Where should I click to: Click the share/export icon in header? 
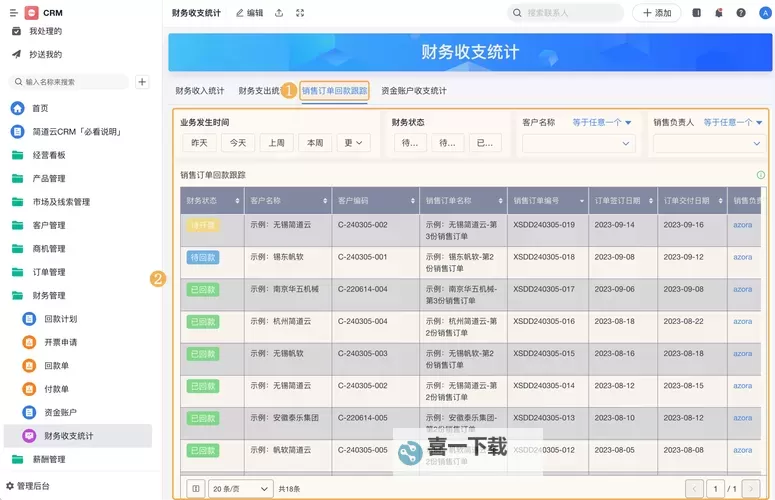tap(279, 13)
